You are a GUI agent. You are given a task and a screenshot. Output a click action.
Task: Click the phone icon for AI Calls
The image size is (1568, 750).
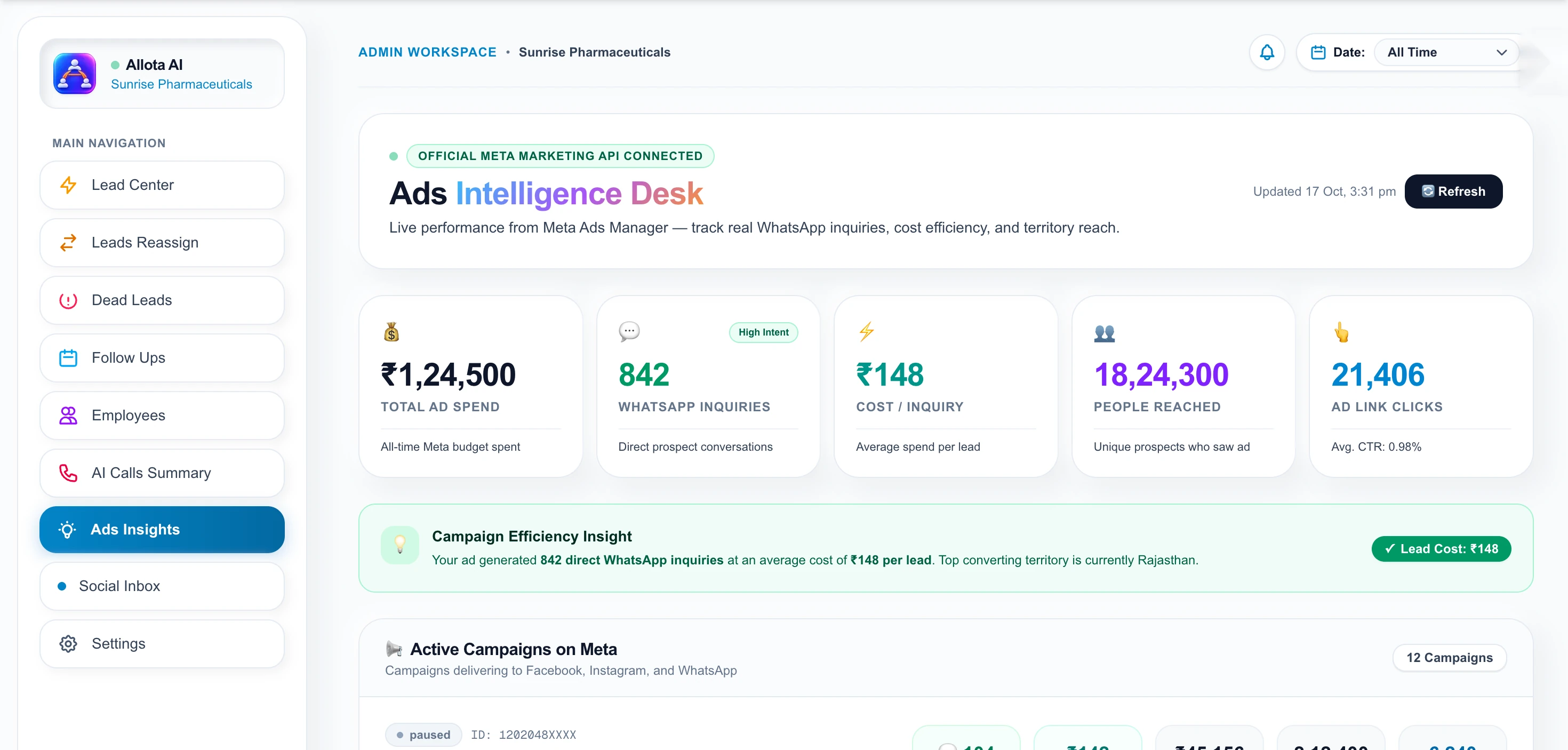coord(68,473)
